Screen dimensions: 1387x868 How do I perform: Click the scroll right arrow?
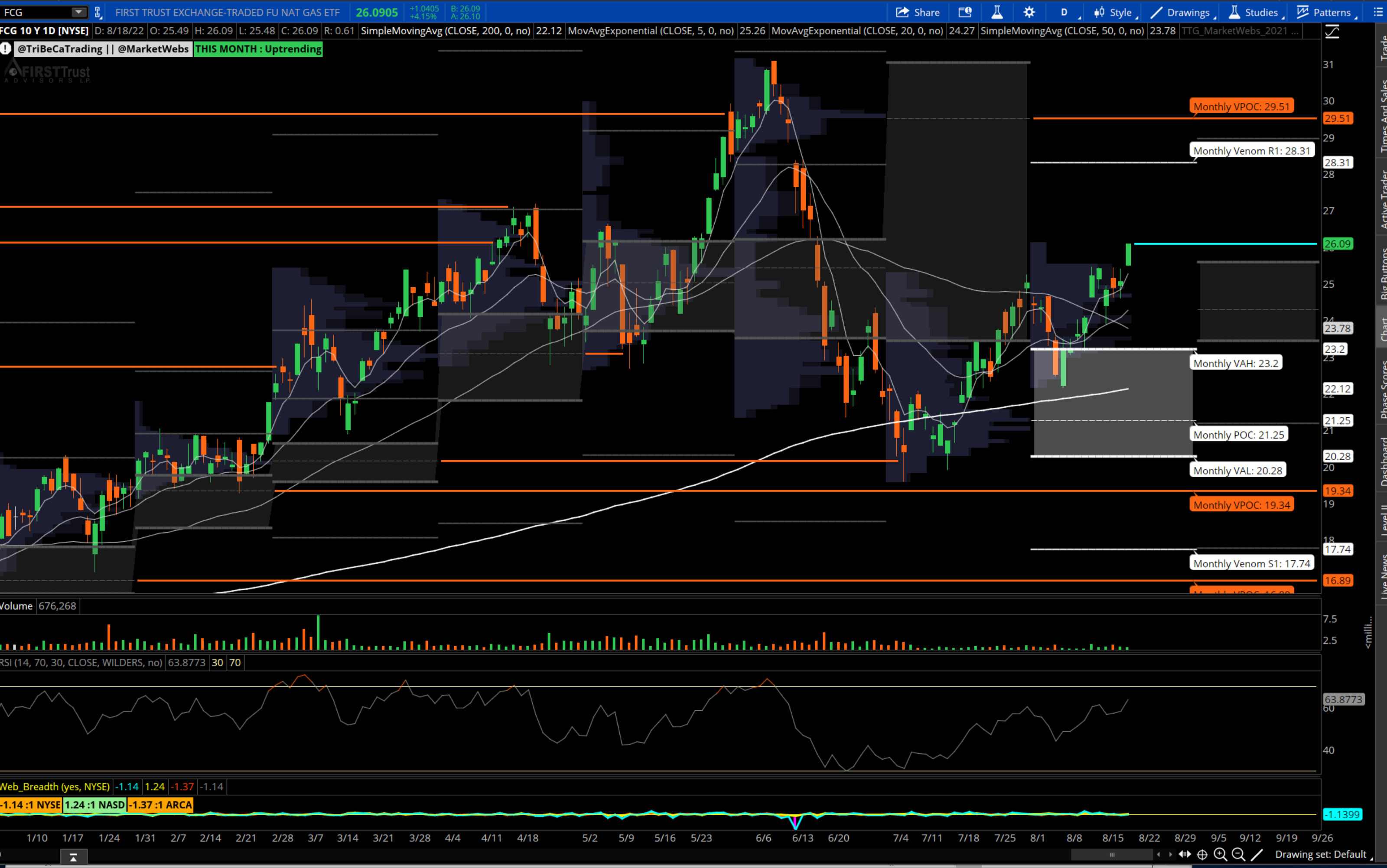point(1170,855)
